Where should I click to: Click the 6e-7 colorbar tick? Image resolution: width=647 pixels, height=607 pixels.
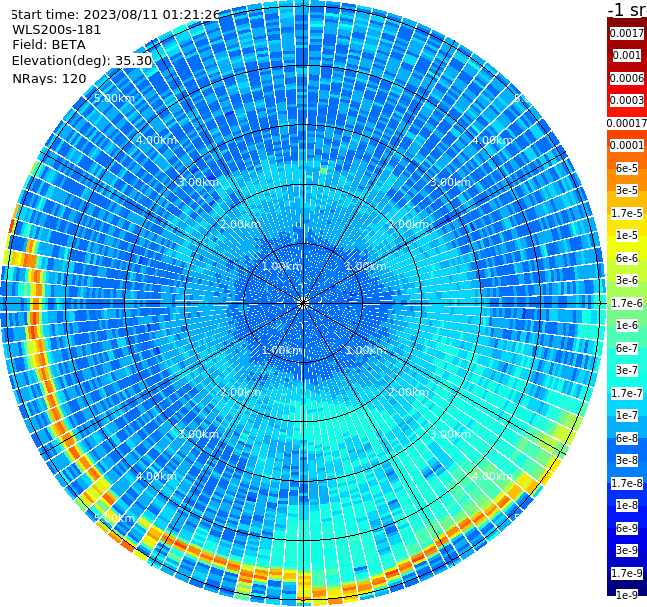point(627,348)
